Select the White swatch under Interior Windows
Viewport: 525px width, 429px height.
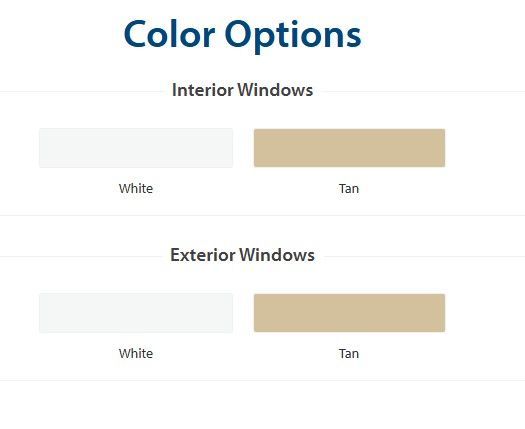136,148
